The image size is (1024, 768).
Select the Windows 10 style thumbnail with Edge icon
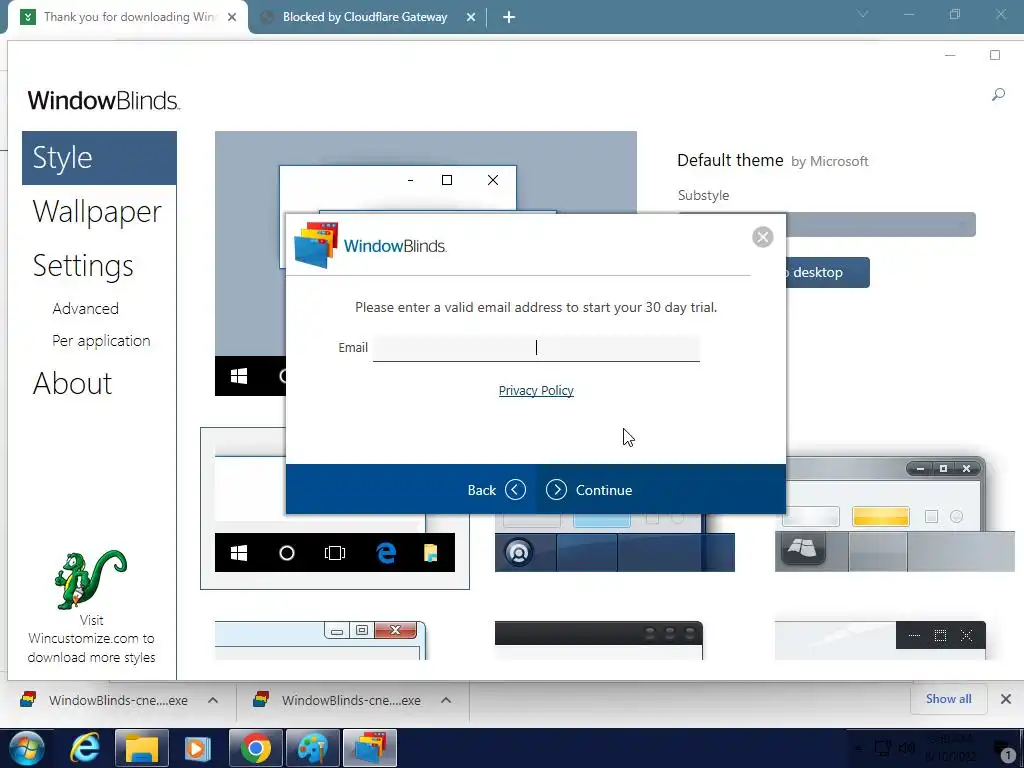coord(334,508)
